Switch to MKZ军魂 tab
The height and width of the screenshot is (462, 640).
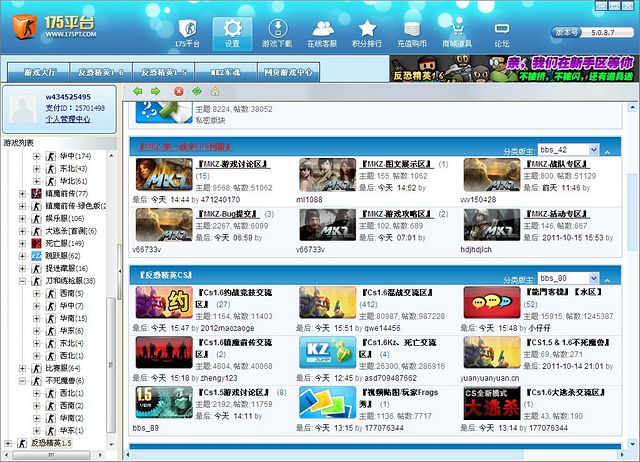pos(226,73)
